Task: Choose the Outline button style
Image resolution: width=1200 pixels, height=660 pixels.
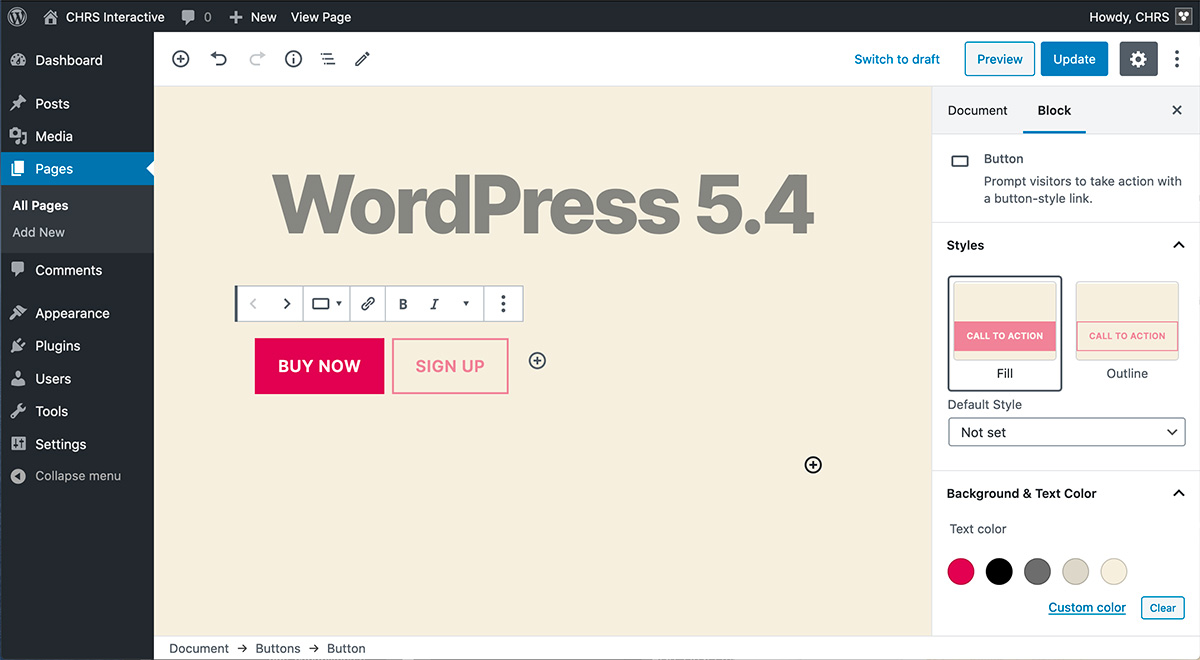Action: tap(1127, 333)
